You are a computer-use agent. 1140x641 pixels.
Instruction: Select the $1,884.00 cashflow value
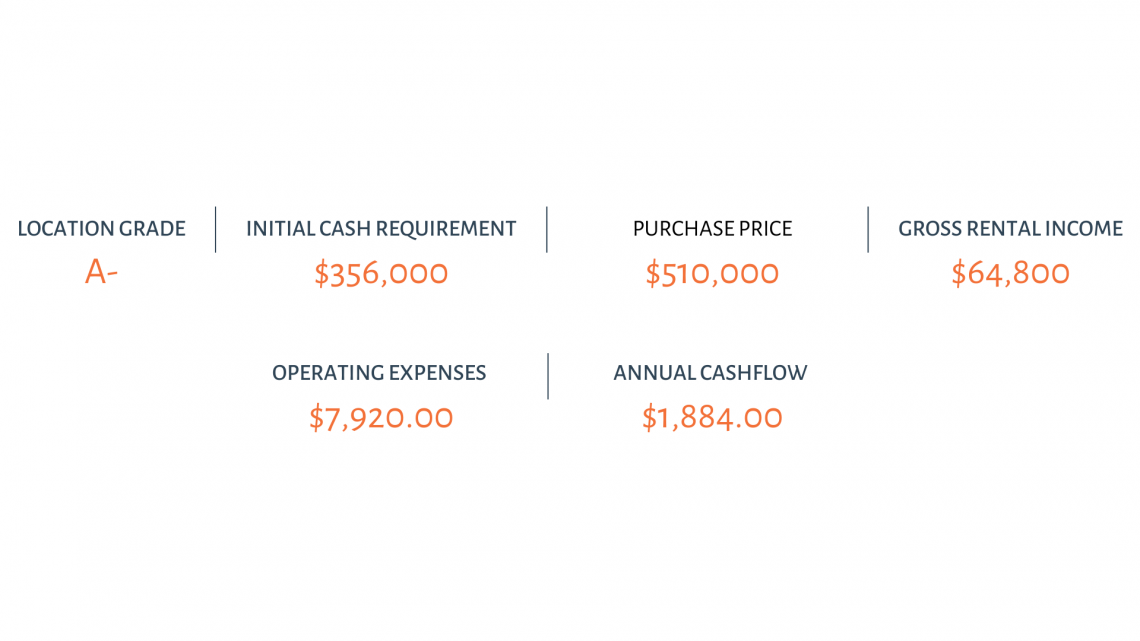(712, 418)
